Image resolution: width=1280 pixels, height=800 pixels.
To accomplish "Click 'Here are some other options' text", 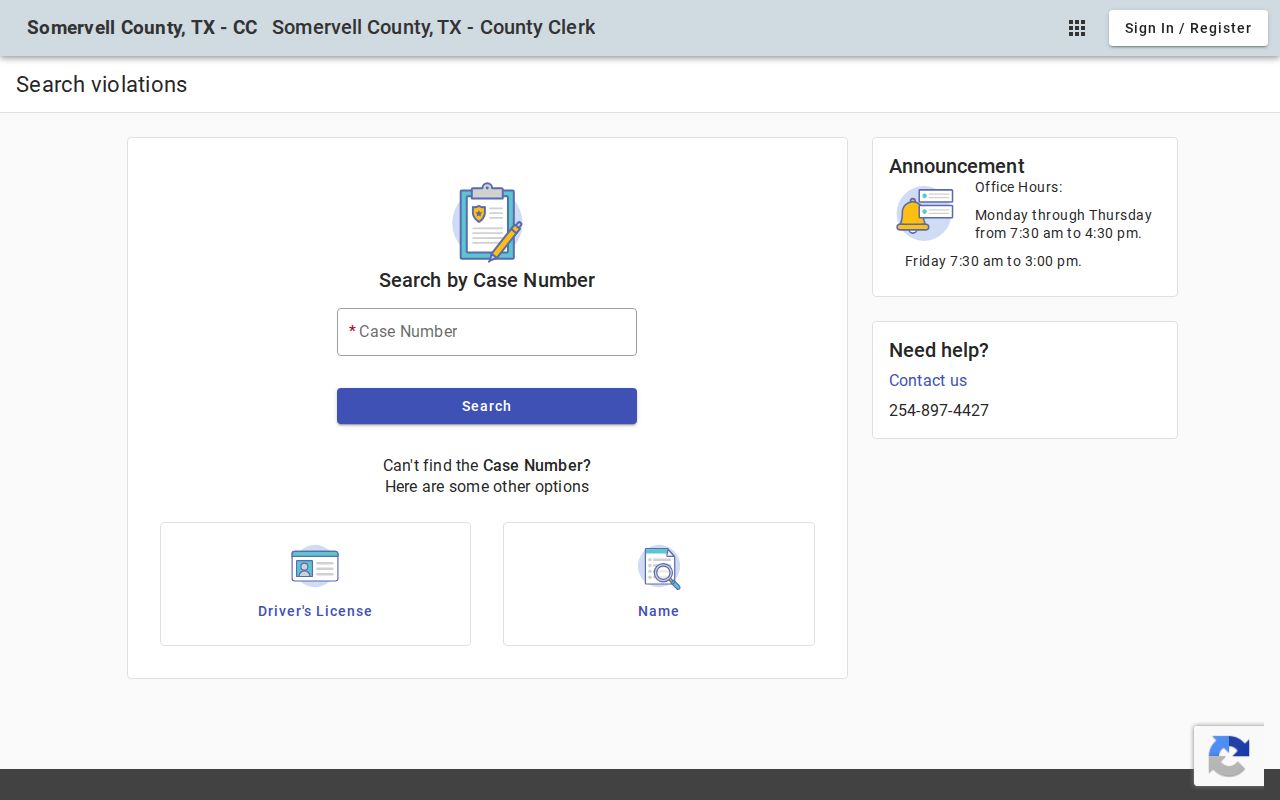I will pyautogui.click(x=487, y=487).
